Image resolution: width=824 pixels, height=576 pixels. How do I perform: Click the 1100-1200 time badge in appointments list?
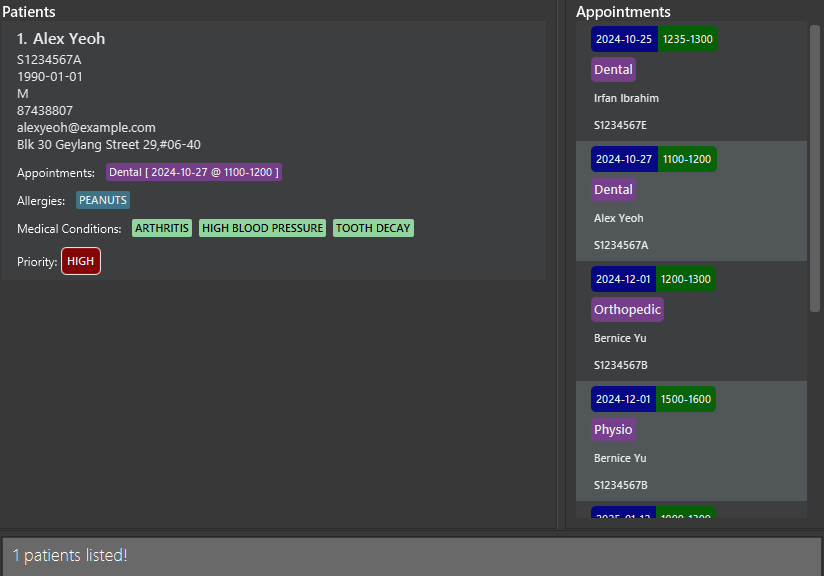click(x=687, y=159)
